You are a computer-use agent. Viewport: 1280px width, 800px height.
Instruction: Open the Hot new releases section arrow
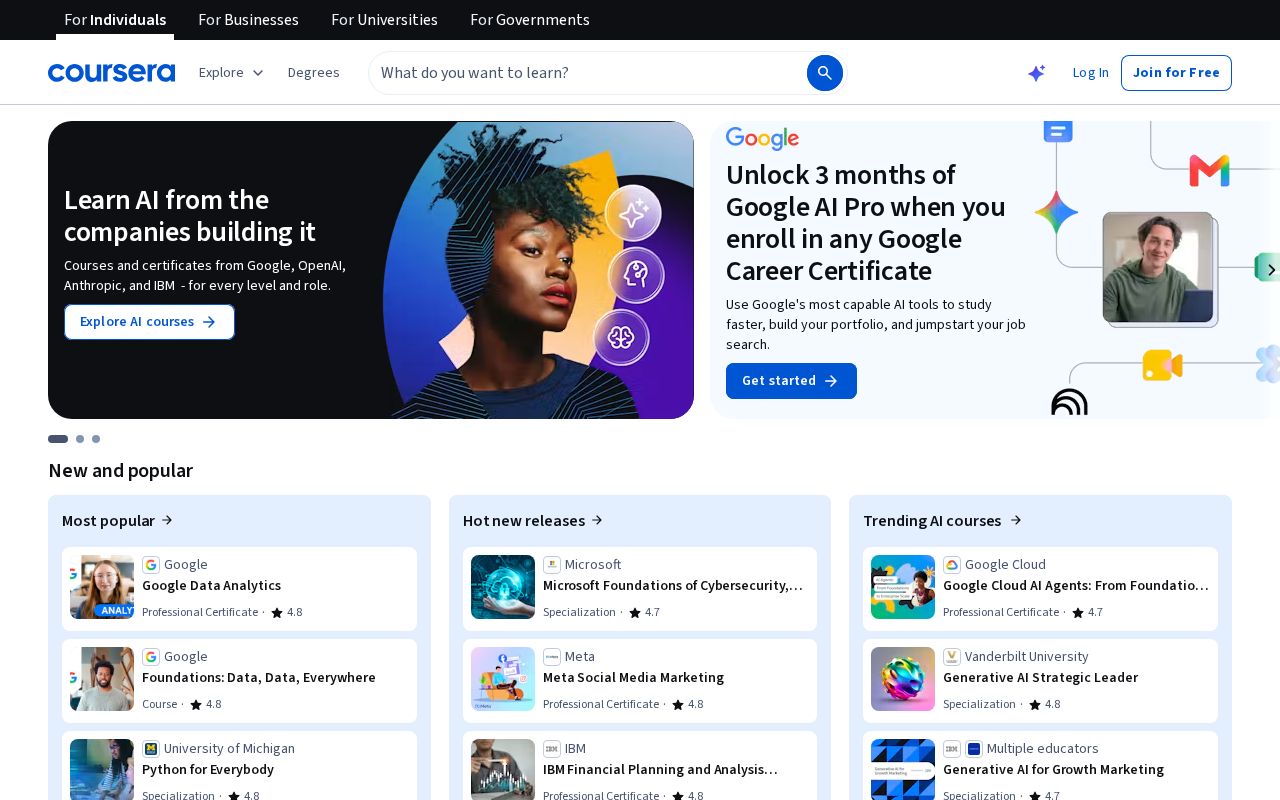point(533,520)
